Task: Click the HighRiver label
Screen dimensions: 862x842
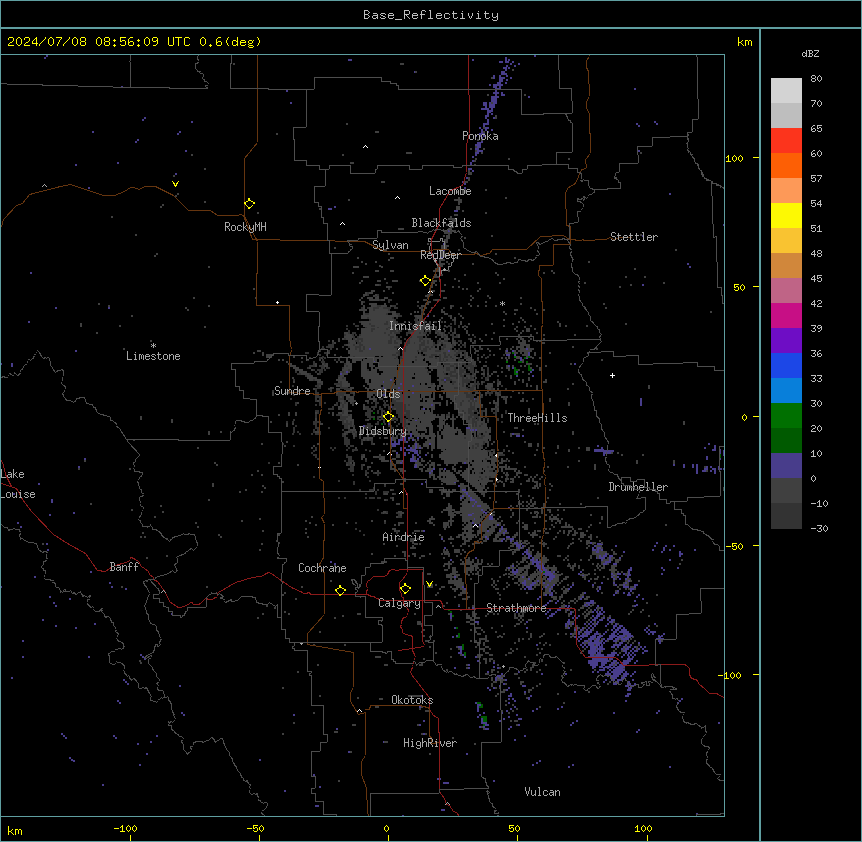Action: click(x=430, y=743)
